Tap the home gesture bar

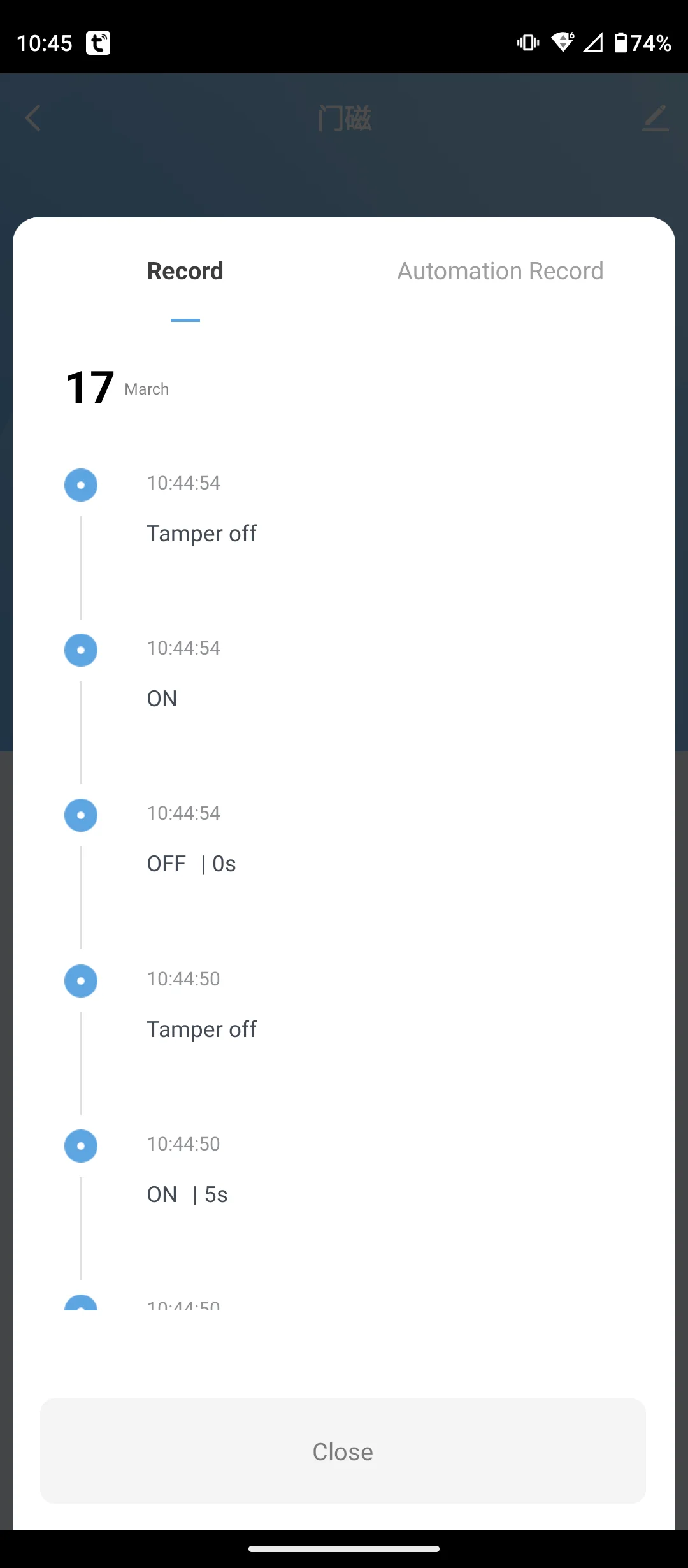click(344, 1549)
